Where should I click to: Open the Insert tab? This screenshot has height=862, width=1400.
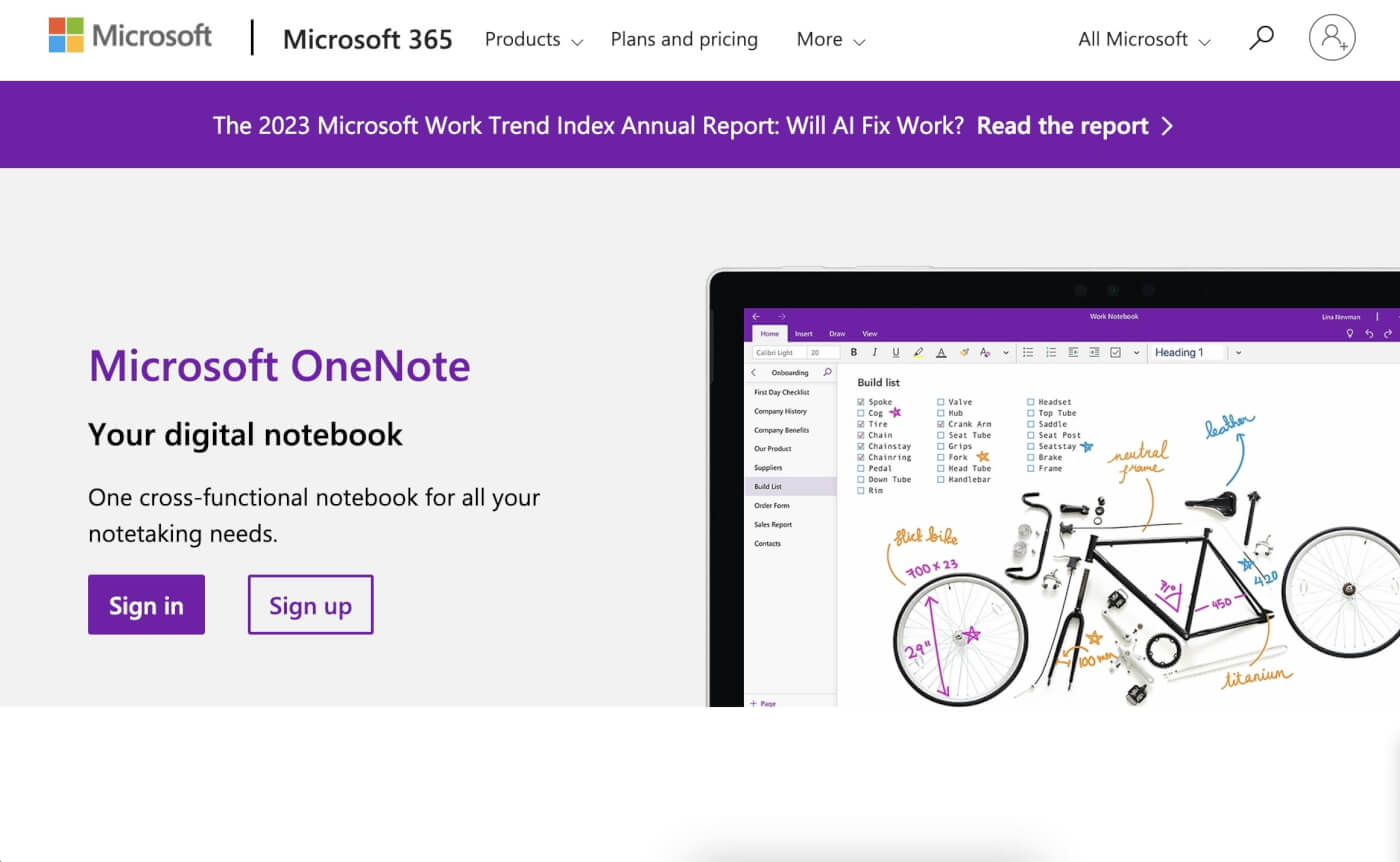coord(804,333)
